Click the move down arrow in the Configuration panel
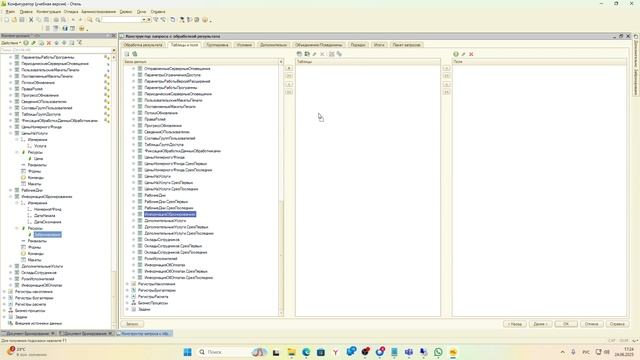This screenshot has width=640, height=360. pyautogui.click(x=64, y=43)
